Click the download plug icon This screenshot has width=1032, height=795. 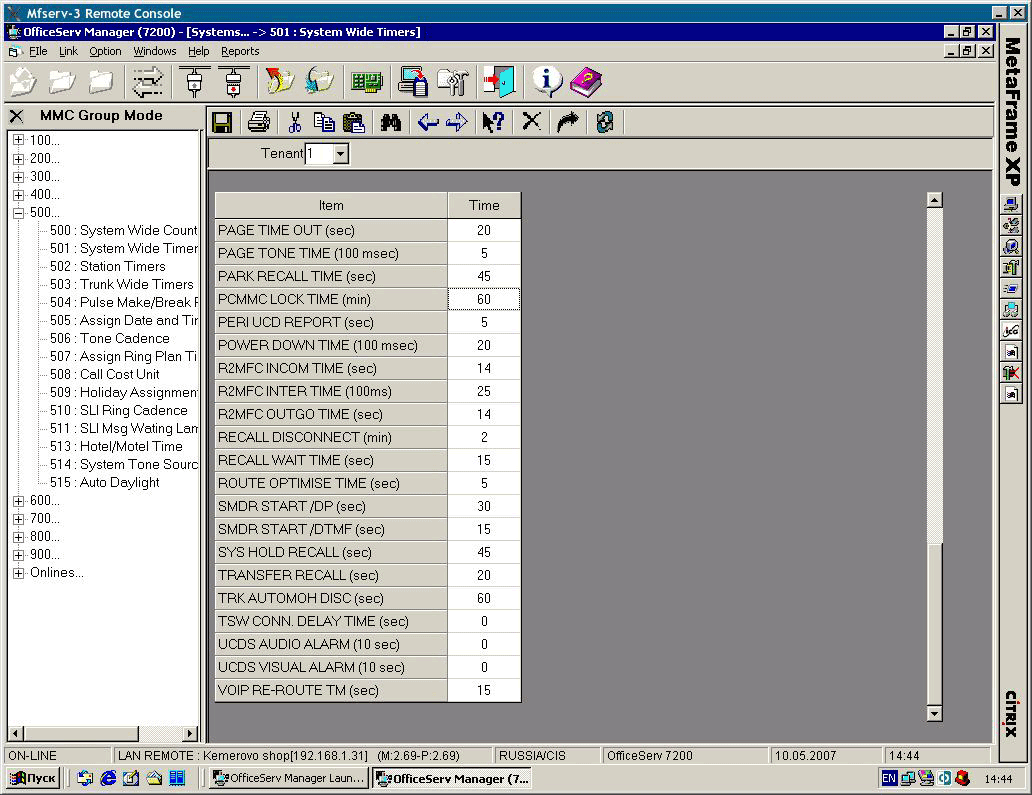(194, 82)
